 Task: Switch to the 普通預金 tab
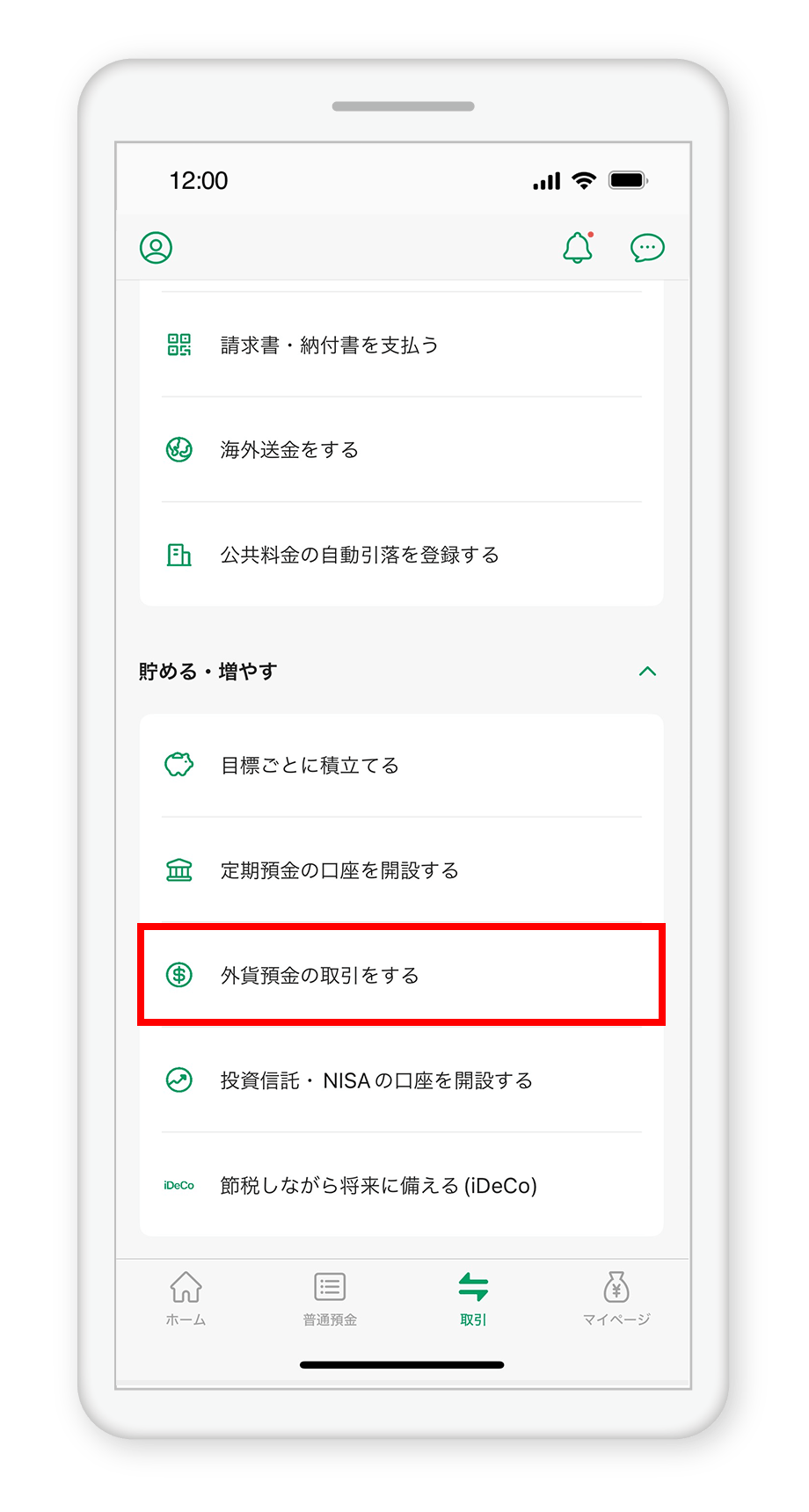[x=330, y=1298]
